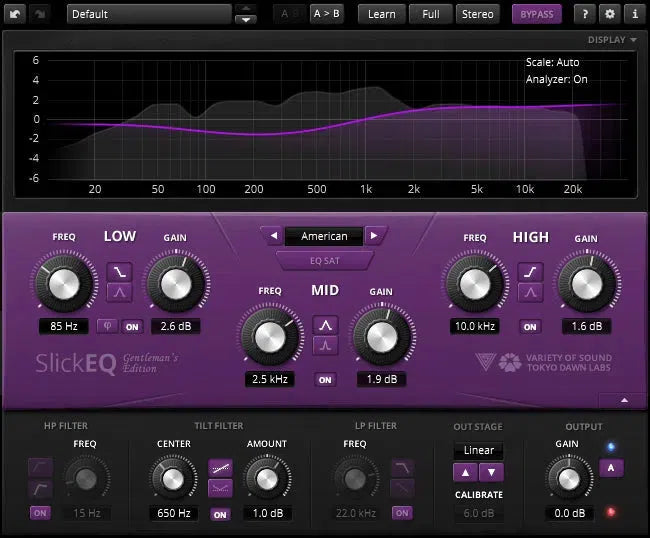Open the settings gear icon
The width and height of the screenshot is (650, 538).
pyautogui.click(x=609, y=14)
